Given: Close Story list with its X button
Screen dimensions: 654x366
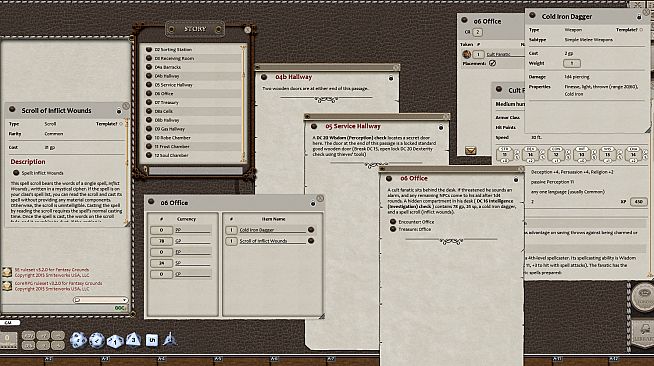Looking at the screenshot, I should 247,30.
